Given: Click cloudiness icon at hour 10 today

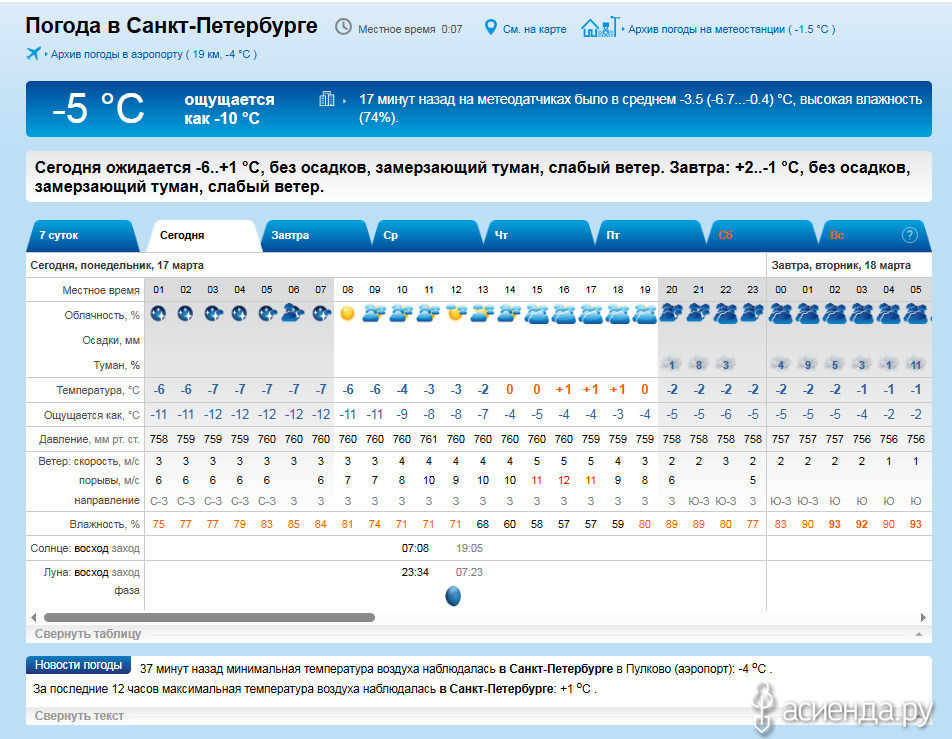Looking at the screenshot, I should coord(401,313).
